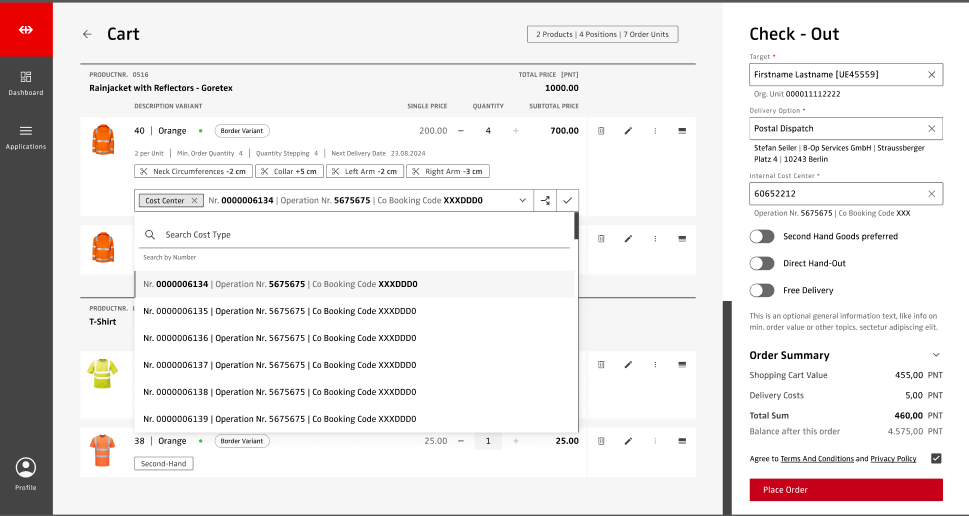Click the split cost center icon

[545, 201]
